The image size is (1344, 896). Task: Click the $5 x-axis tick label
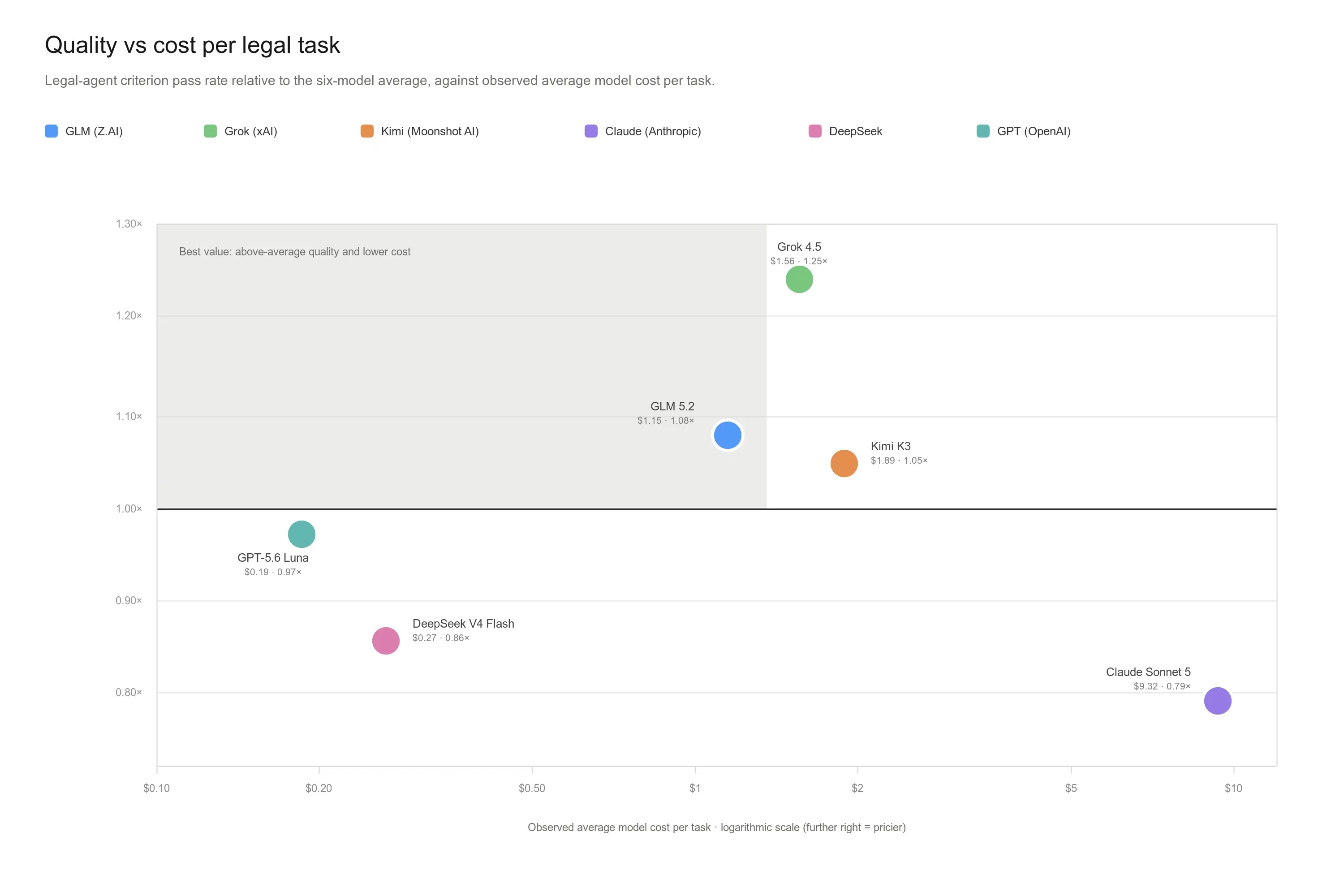[x=1071, y=788]
